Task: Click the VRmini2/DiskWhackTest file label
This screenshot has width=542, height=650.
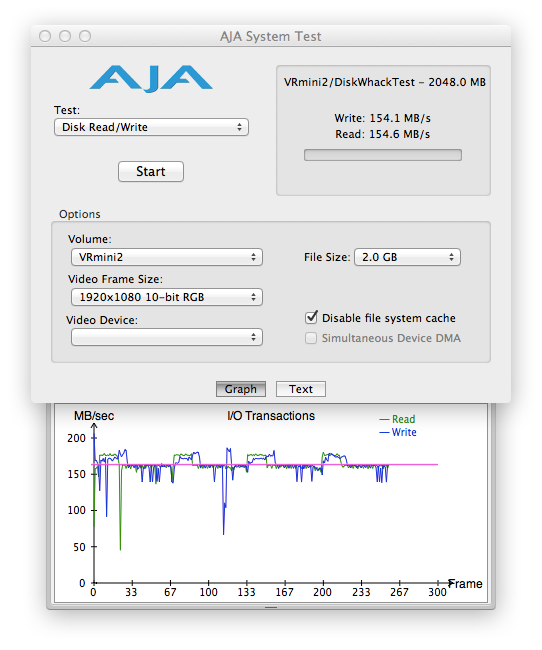Action: tap(384, 82)
